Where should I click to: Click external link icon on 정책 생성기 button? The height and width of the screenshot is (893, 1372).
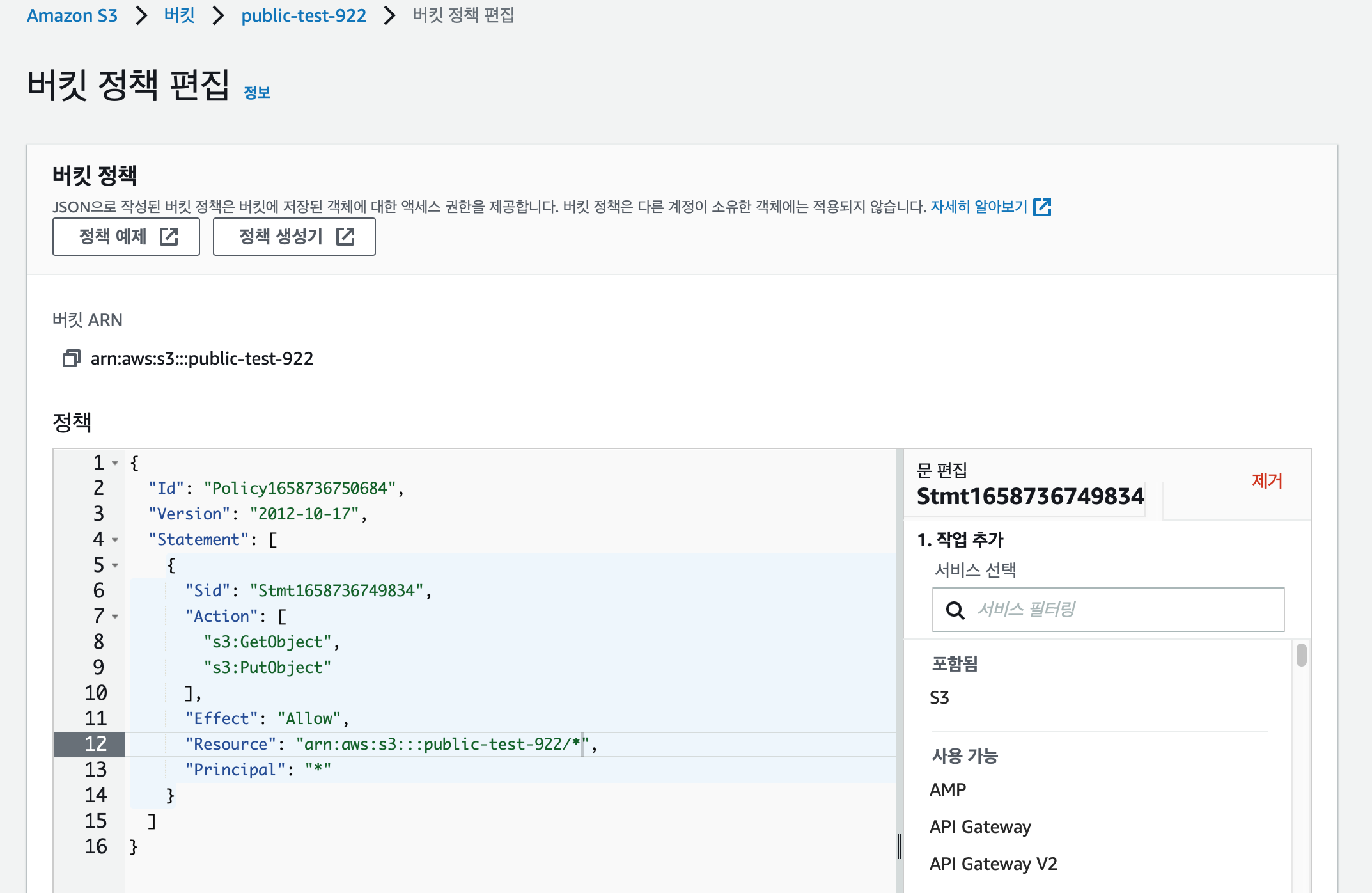(x=345, y=237)
